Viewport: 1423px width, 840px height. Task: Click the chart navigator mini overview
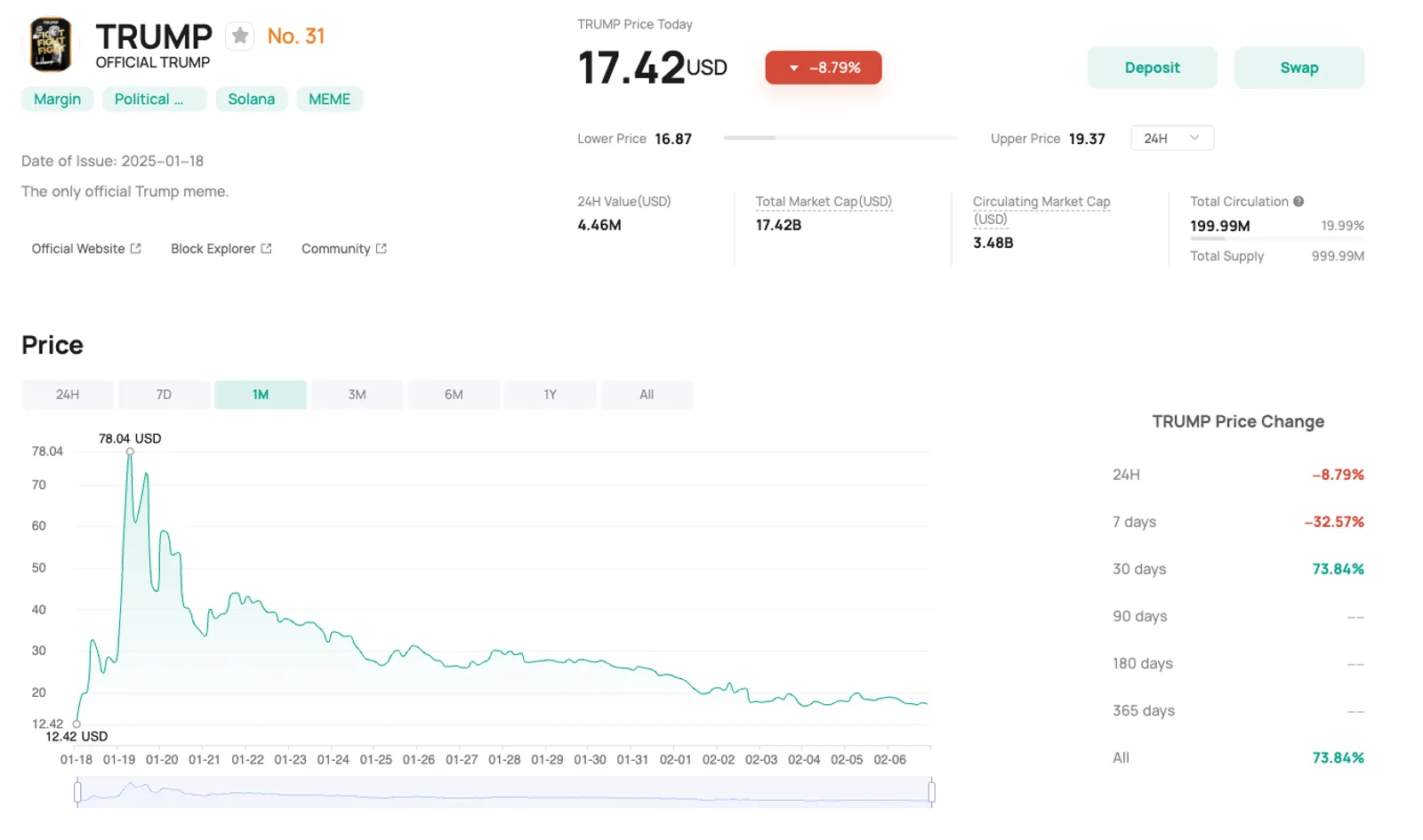tap(504, 791)
